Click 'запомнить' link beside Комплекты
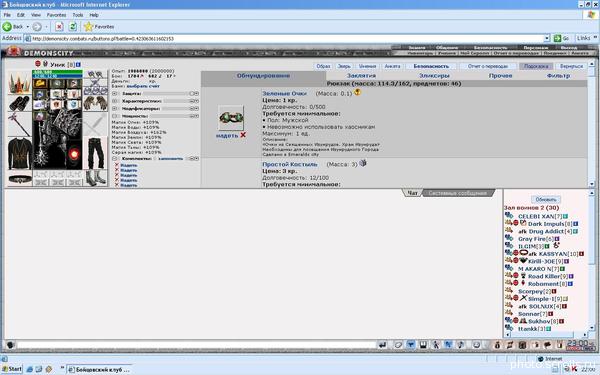The height and width of the screenshot is (375, 600). tap(171, 158)
